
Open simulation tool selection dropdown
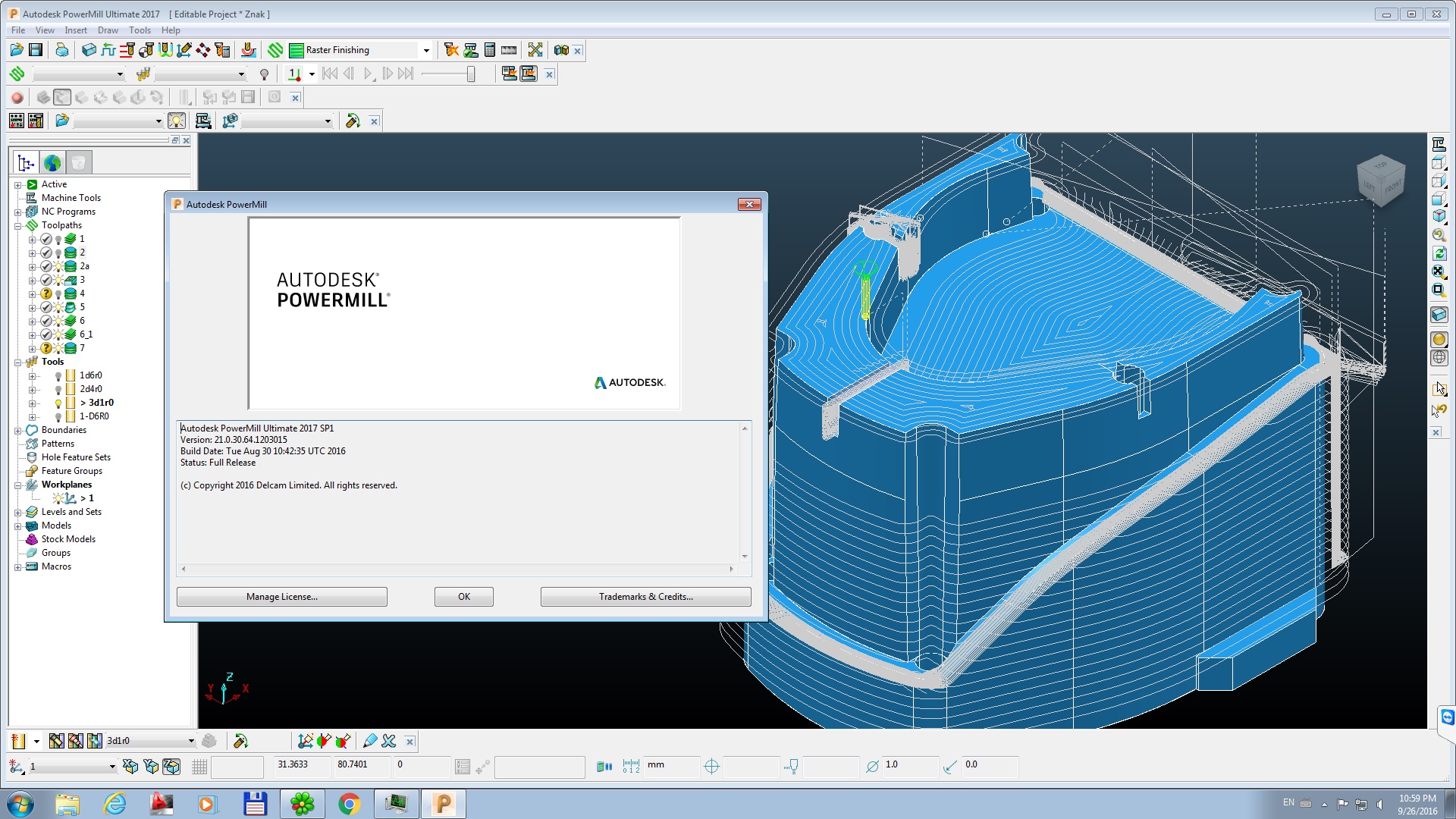(x=241, y=74)
